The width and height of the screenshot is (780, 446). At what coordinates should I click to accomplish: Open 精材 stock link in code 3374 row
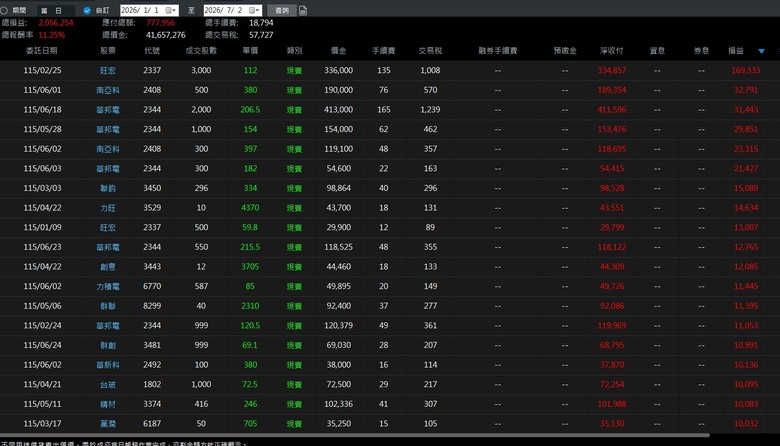pyautogui.click(x=108, y=404)
